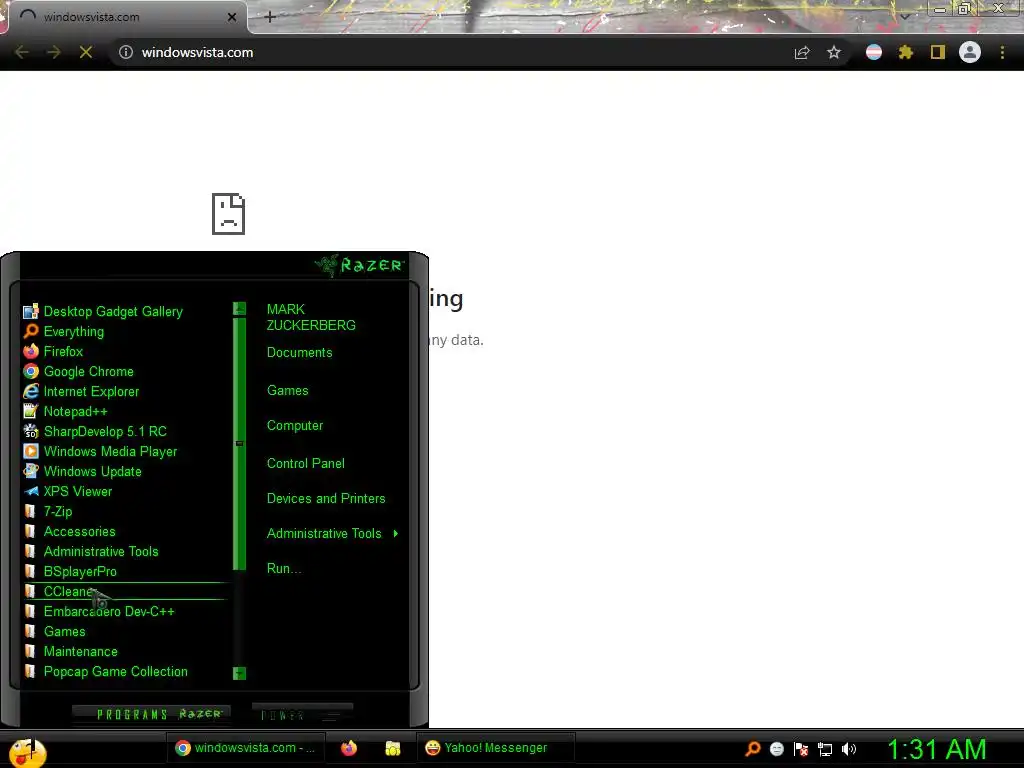The height and width of the screenshot is (768, 1024).
Task: Open the Run... dialog
Action: coord(284,568)
